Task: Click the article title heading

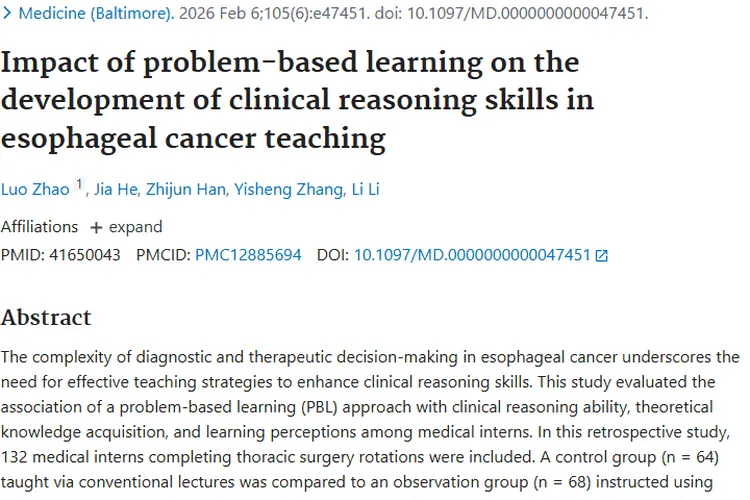Action: (x=297, y=100)
